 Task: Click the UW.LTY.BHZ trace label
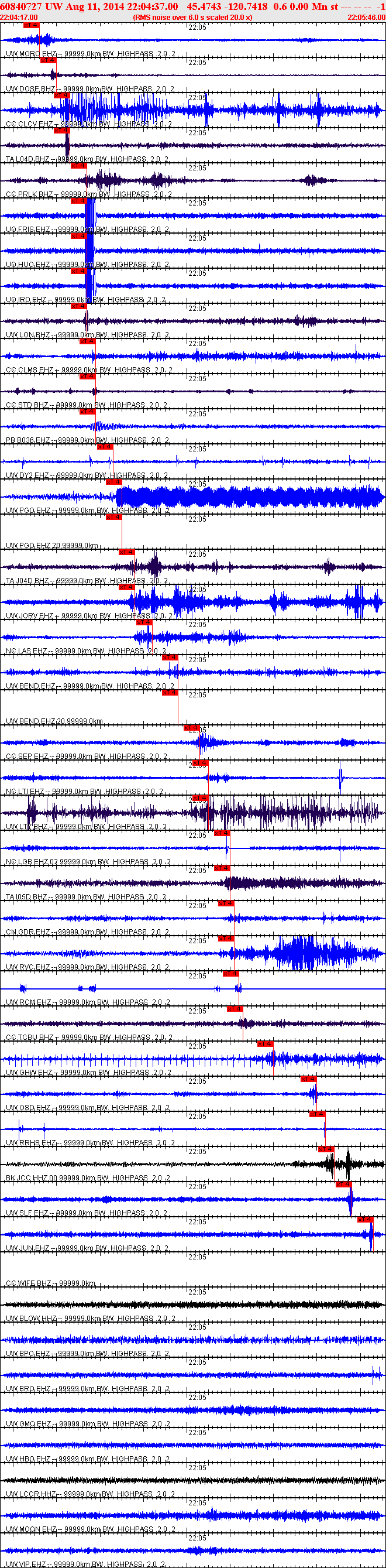[87, 827]
